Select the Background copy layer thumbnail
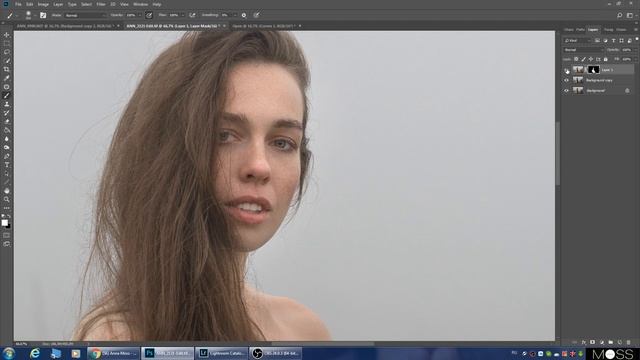Viewport: 640px width, 360px height. 578,80
